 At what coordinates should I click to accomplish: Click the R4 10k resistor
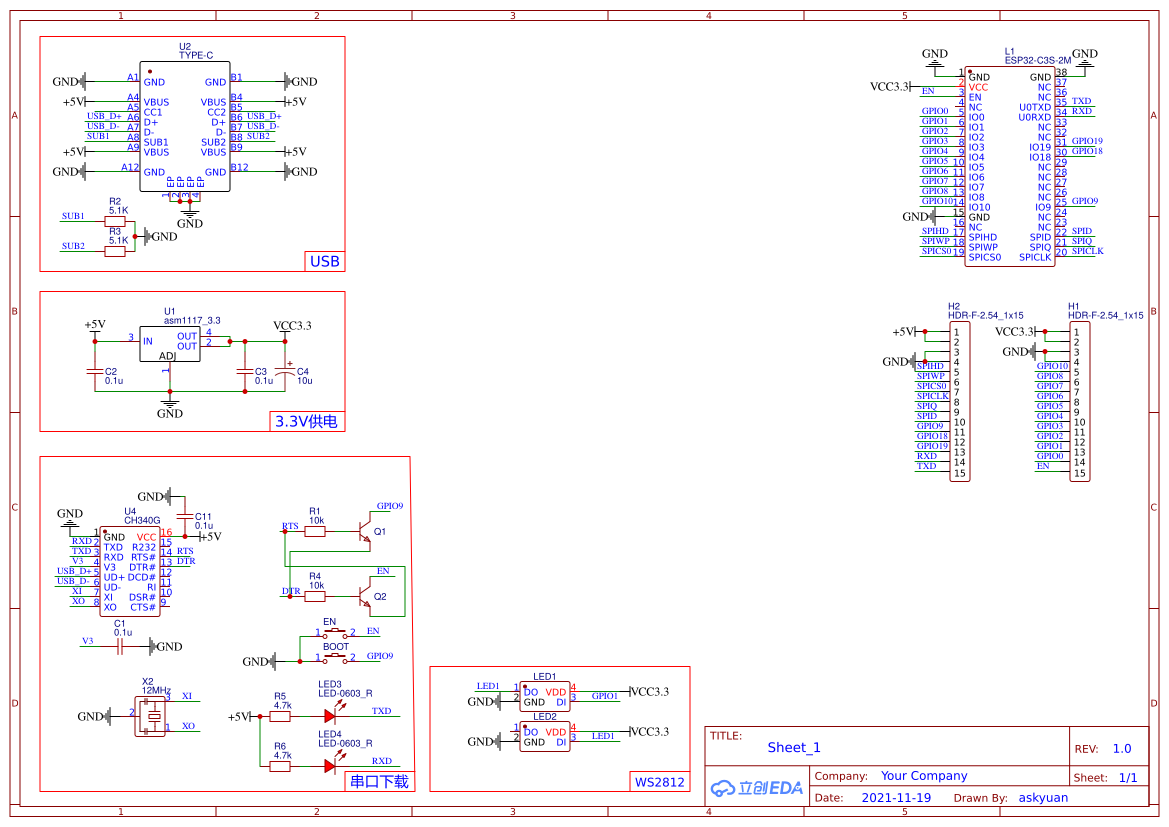tap(315, 597)
